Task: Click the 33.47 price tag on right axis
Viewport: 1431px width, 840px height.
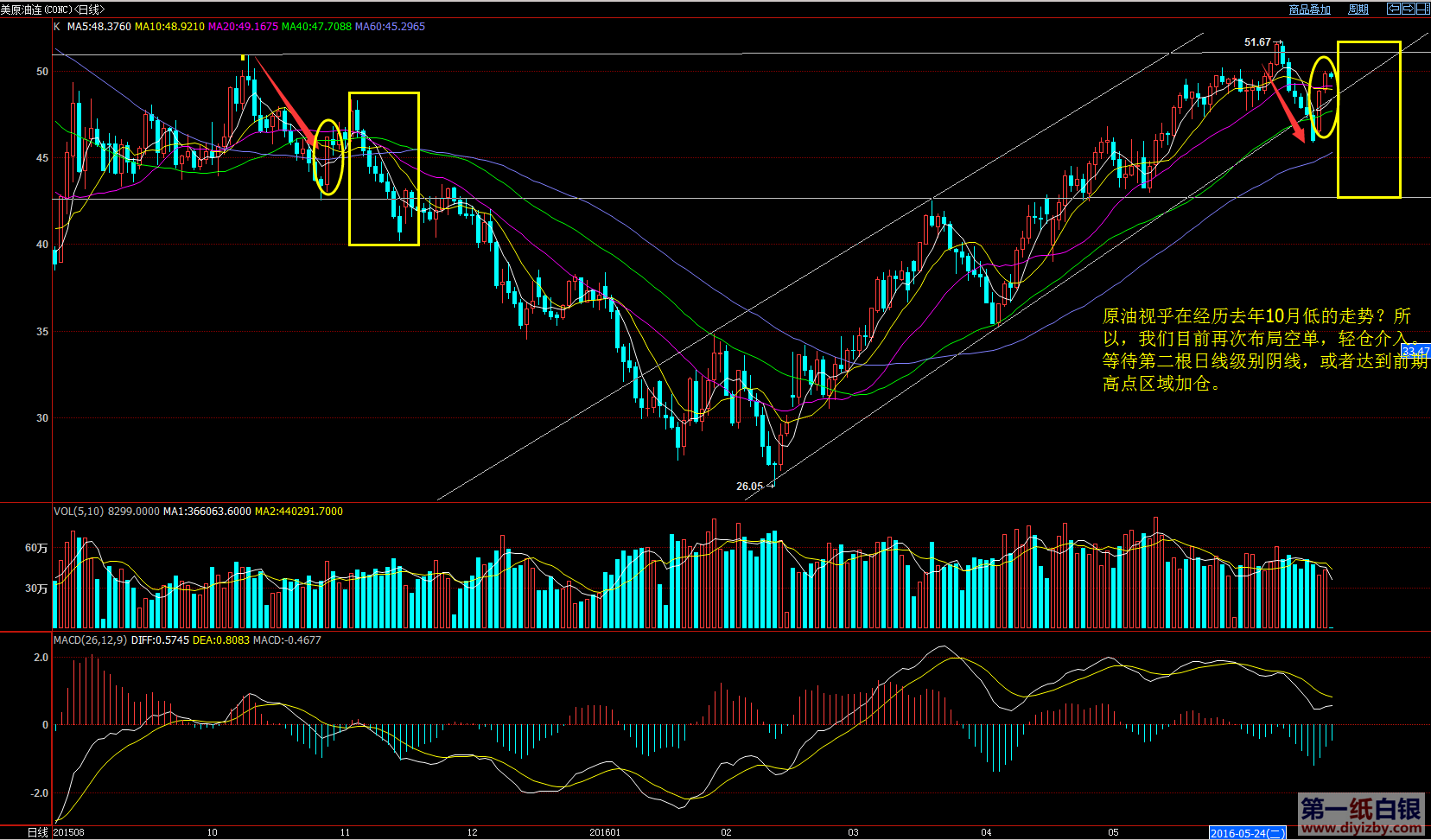Action: tap(1415, 352)
